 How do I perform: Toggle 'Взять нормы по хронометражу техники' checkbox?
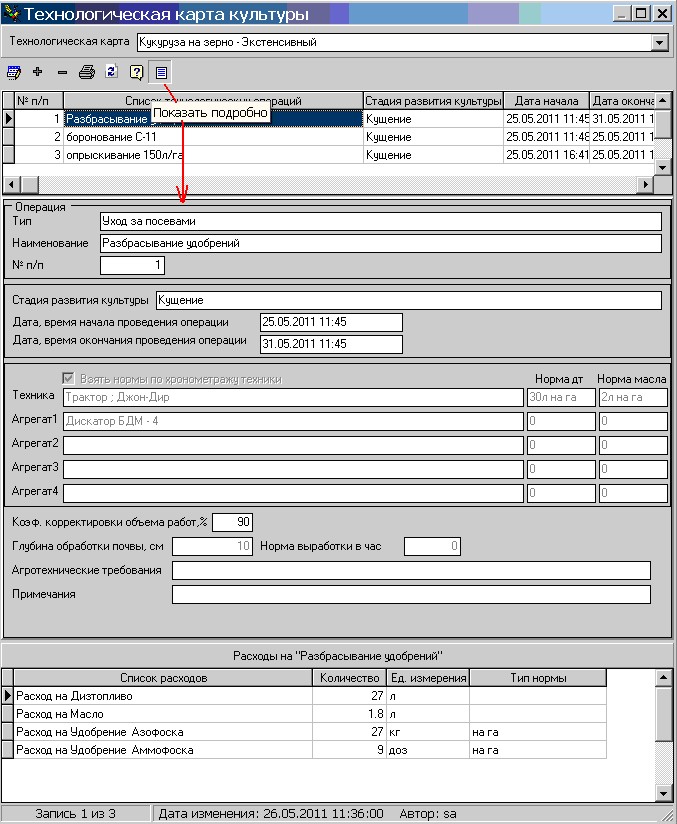69,379
